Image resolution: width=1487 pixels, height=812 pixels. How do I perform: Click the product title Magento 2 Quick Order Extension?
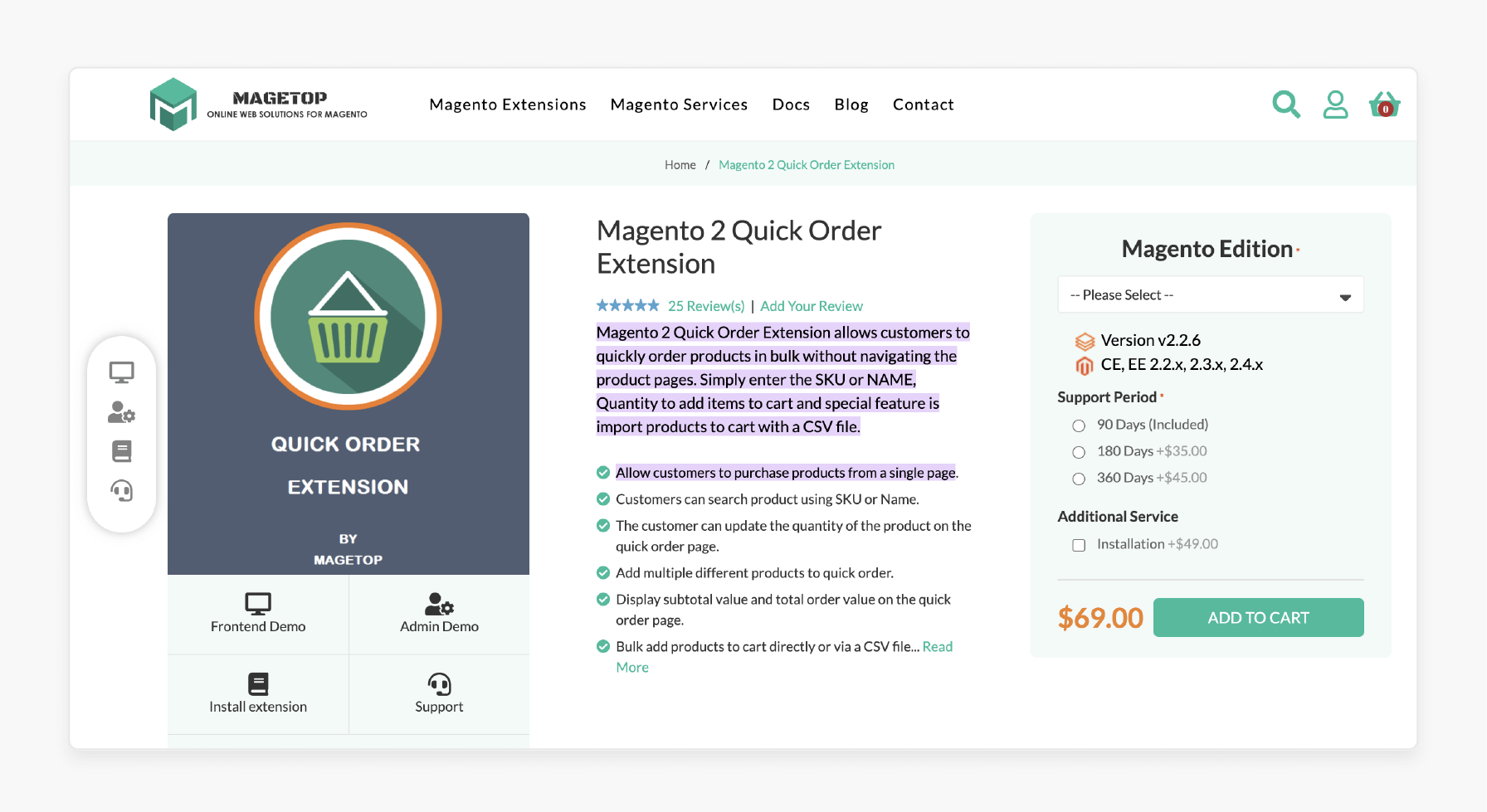tap(739, 247)
